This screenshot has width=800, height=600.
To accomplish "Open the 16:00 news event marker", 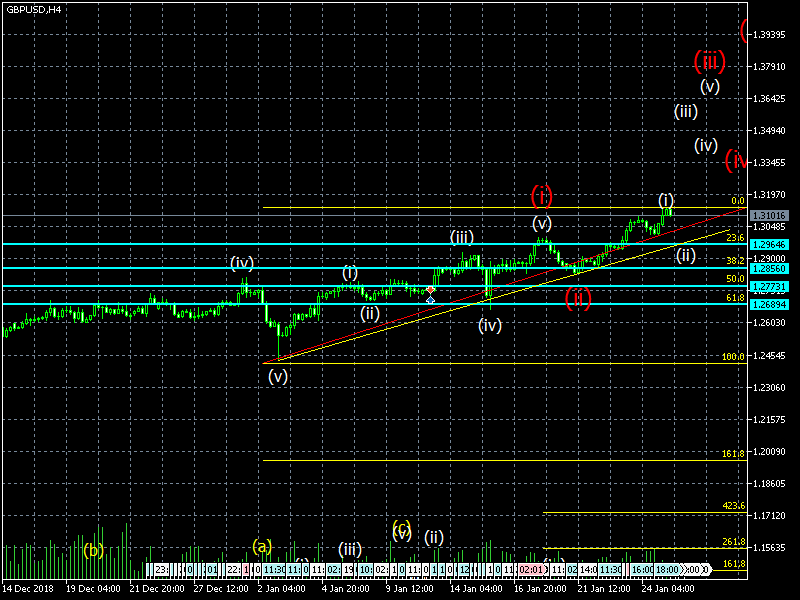I will click(x=642, y=570).
